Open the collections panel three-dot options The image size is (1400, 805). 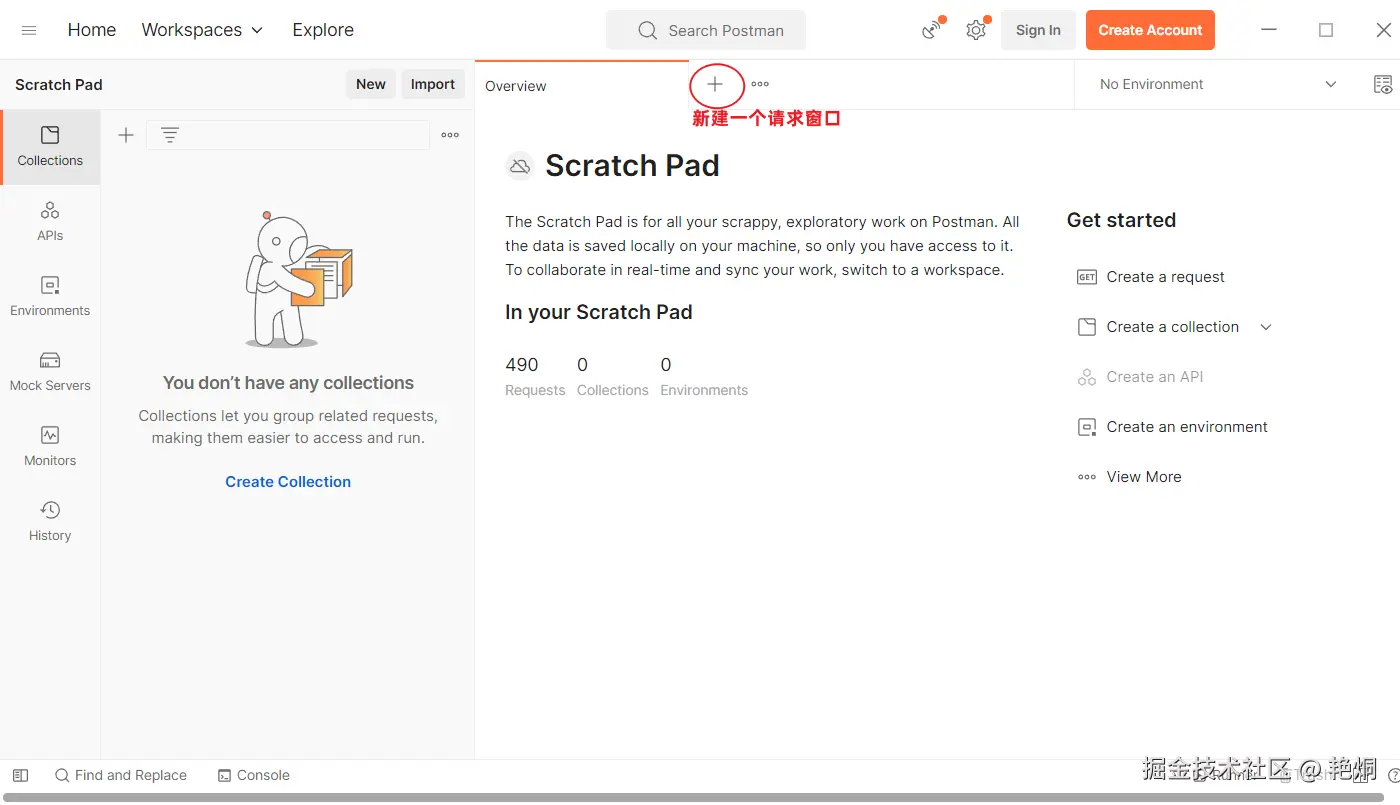pyautogui.click(x=450, y=135)
